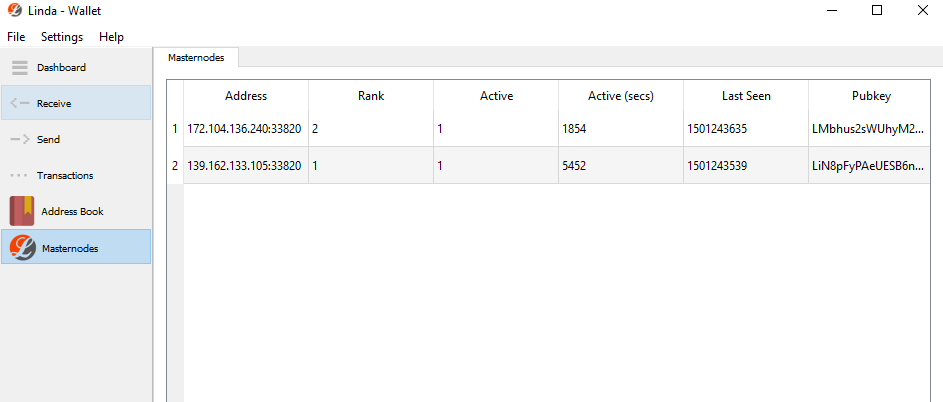Sort by the Last Seen column header

[x=746, y=96]
